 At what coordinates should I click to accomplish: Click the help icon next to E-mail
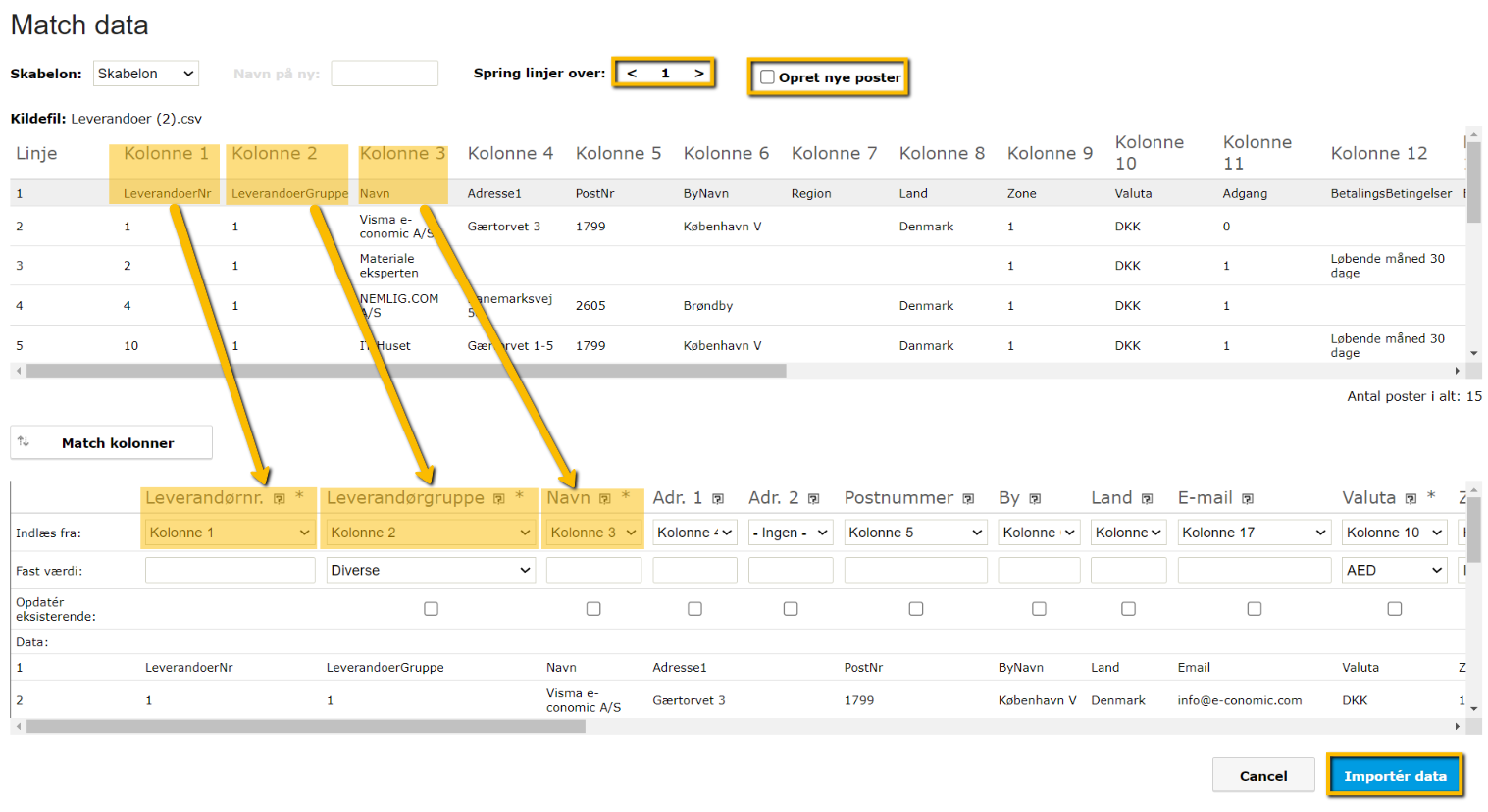[1248, 498]
